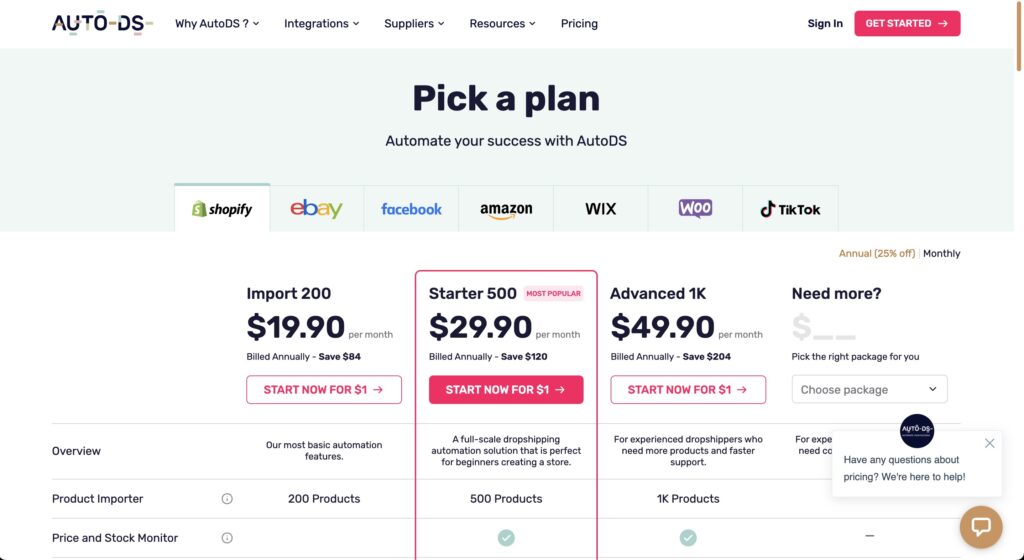Viewport: 1024px width, 560px height.
Task: Open the chat support bubble icon
Action: coord(980,527)
